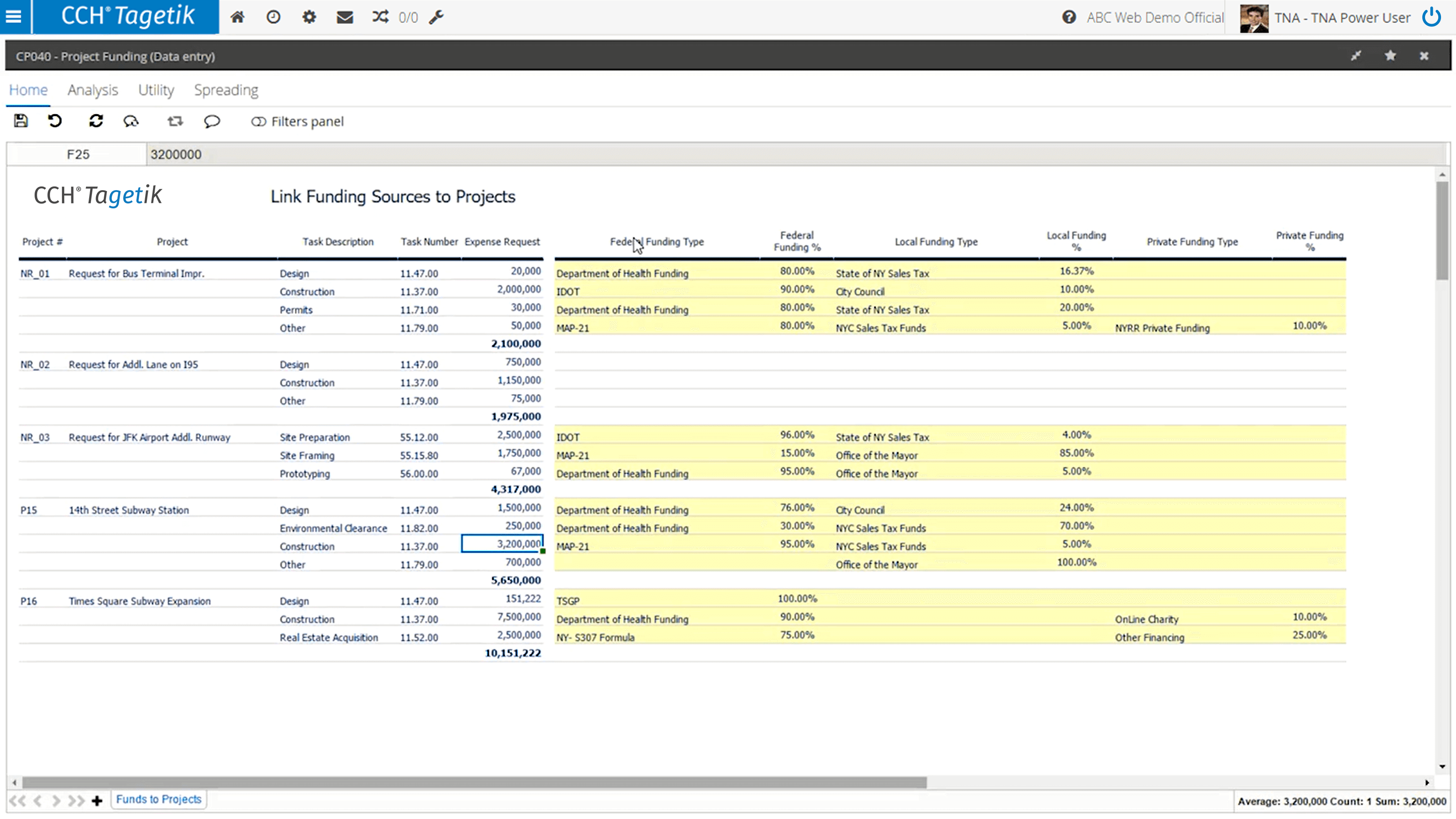Image resolution: width=1456 pixels, height=819 pixels.
Task: Click the TNA Power User avatar
Action: coord(1254,18)
